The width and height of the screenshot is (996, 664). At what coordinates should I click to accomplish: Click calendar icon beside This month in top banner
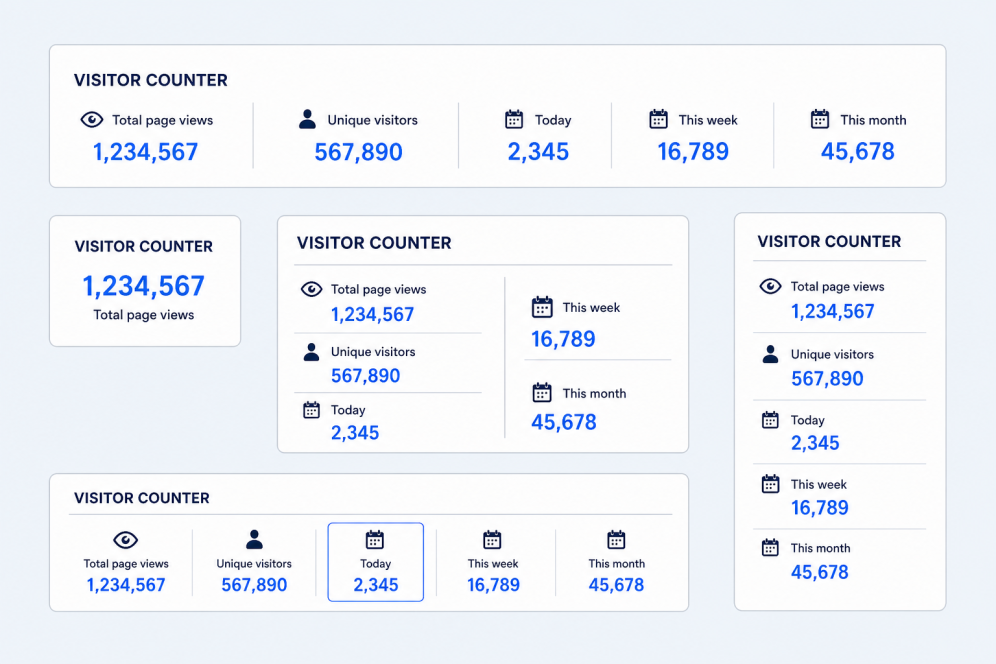coord(820,119)
